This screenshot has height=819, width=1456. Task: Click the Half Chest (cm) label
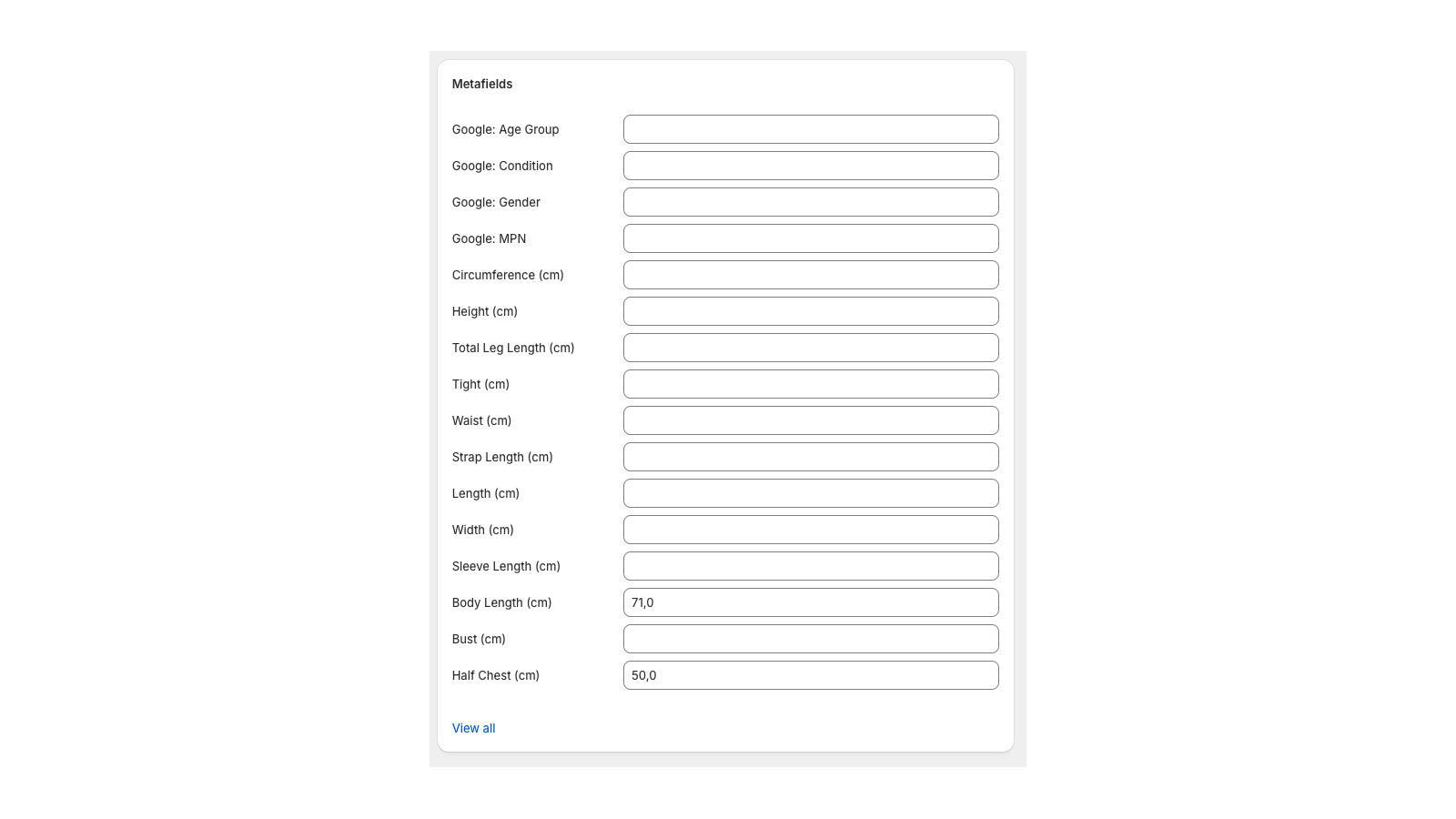(x=495, y=675)
